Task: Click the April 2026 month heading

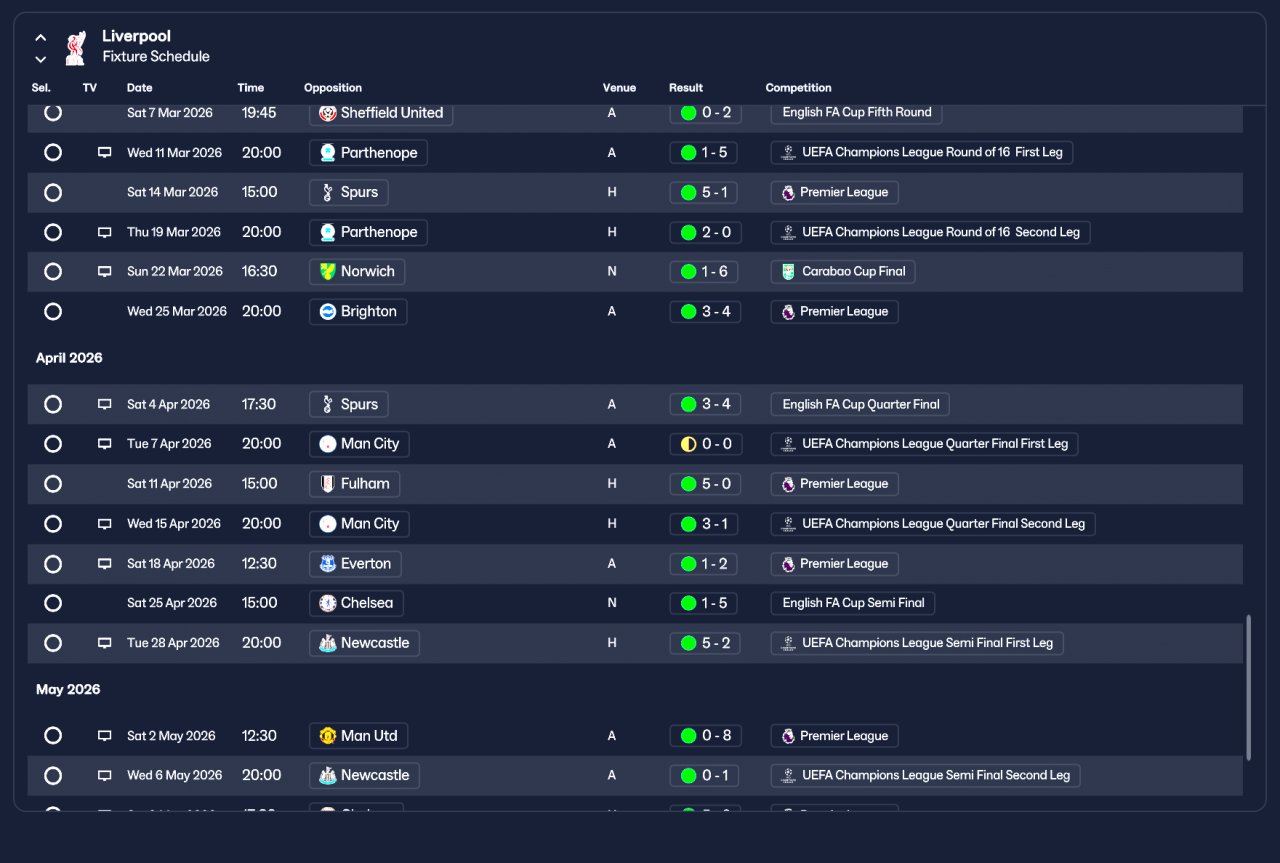Action: click(69, 358)
